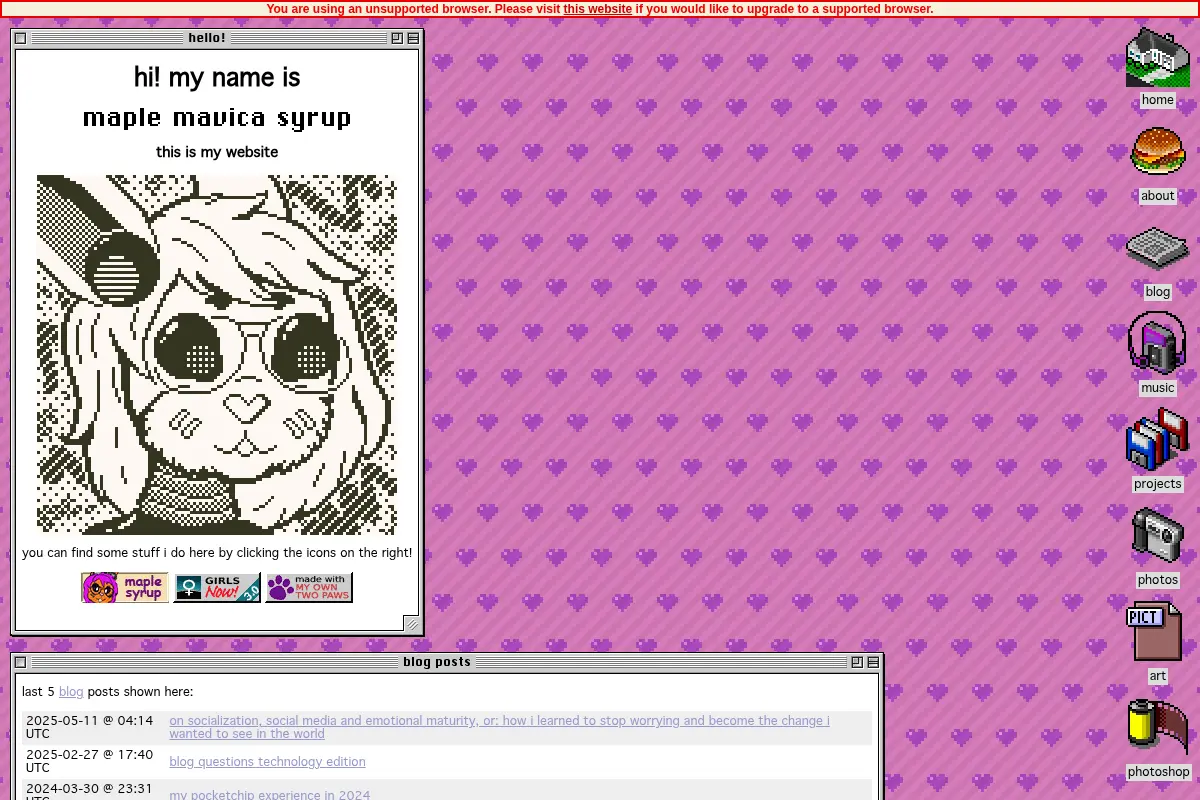Click the burger about icon
The height and width of the screenshot is (800, 1200).
1158,152
